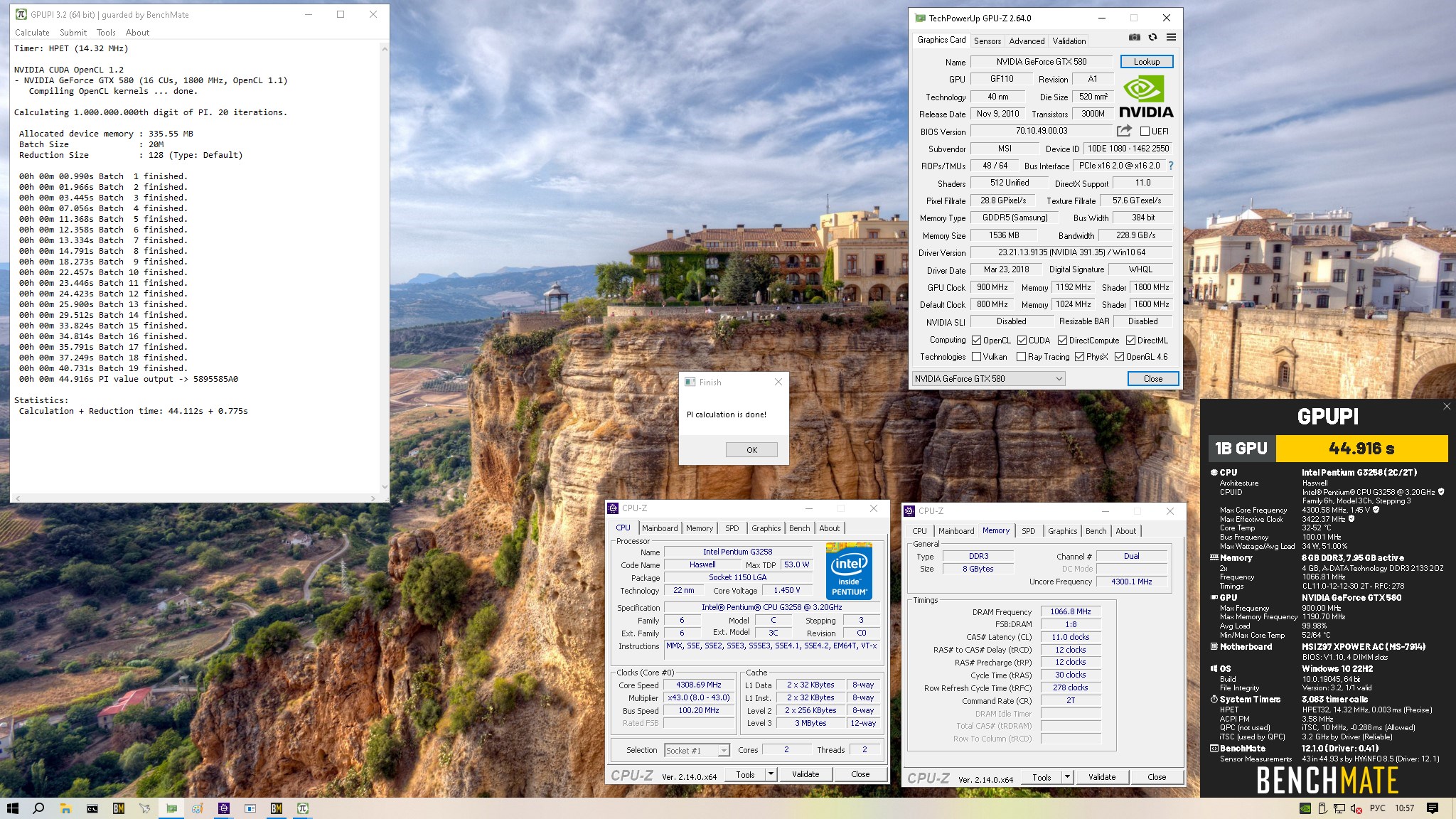Click the taskbar clock 10:57
The height and width of the screenshot is (819, 1456).
pos(1404,808)
